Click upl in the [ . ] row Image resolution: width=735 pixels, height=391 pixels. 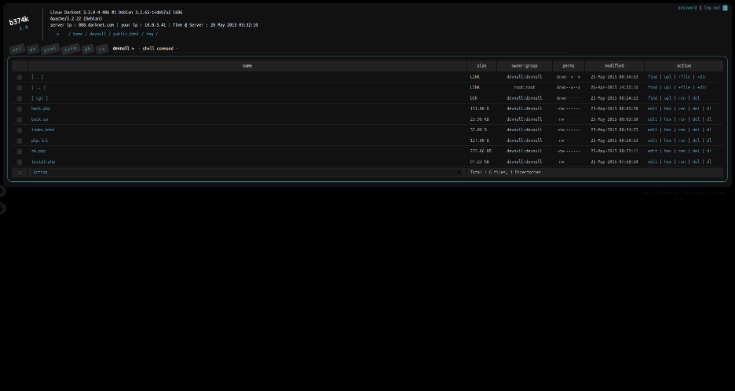pyautogui.click(x=668, y=77)
